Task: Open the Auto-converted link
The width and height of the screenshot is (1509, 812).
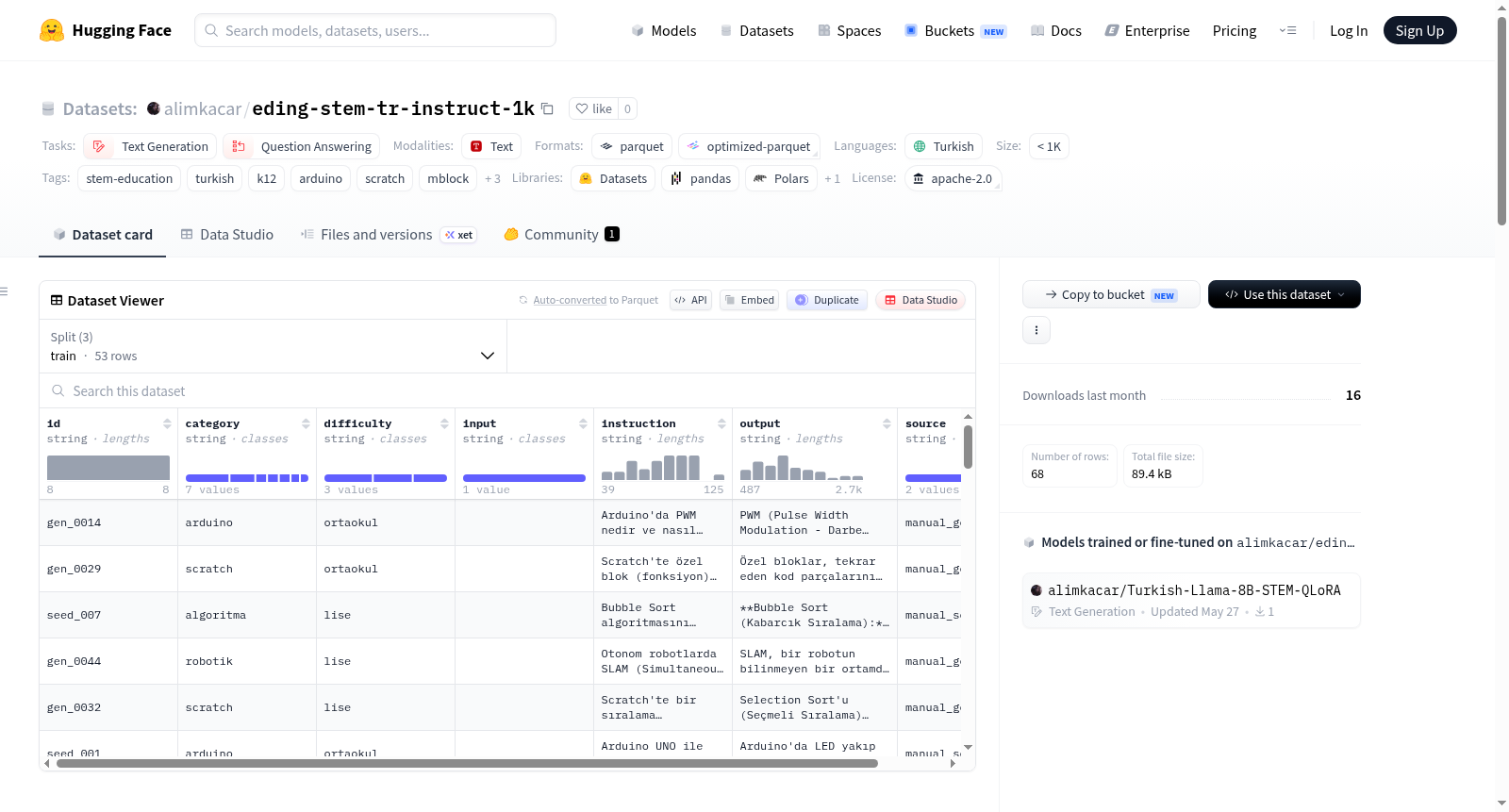Action: pos(570,300)
